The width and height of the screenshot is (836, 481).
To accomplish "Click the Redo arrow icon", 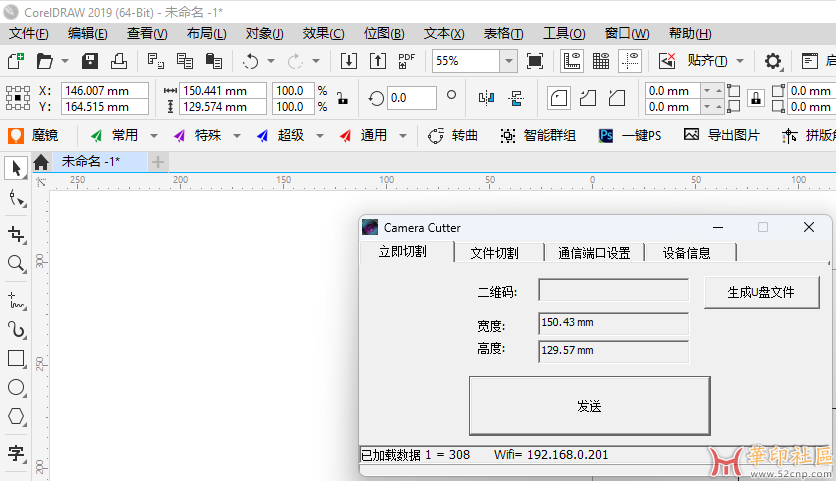I will click(x=295, y=61).
